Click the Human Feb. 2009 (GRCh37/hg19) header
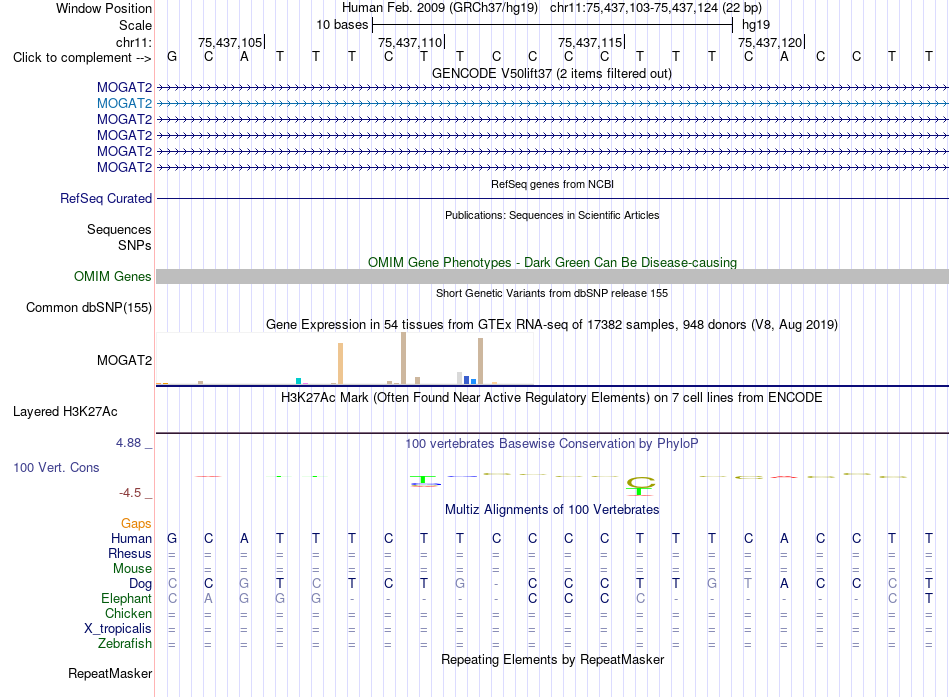This screenshot has width=950, height=697. (440, 8)
